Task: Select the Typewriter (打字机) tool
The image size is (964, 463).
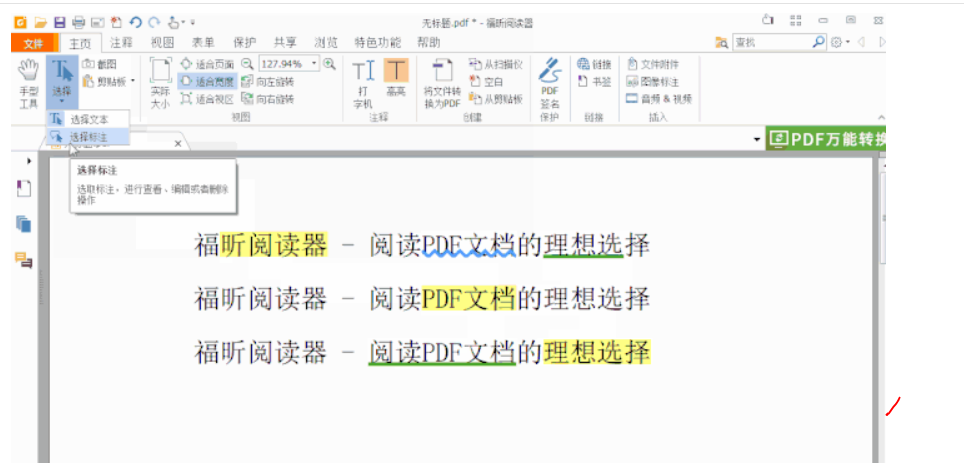Action: (x=363, y=84)
